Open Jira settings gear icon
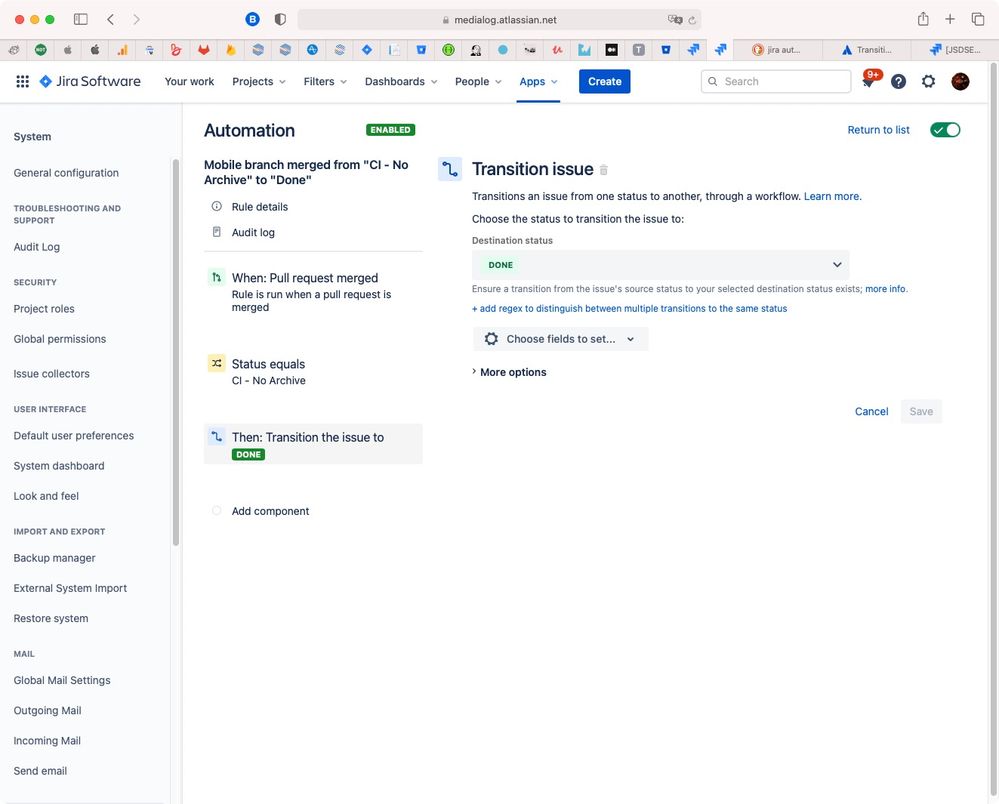This screenshot has height=804, width=999. [x=928, y=81]
